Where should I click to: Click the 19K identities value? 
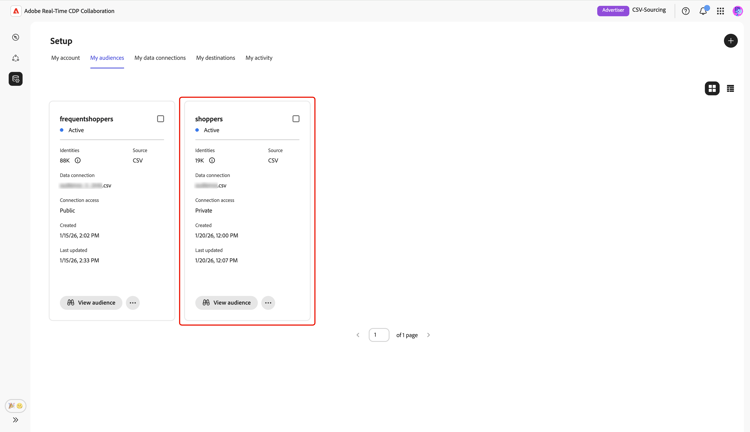(199, 161)
